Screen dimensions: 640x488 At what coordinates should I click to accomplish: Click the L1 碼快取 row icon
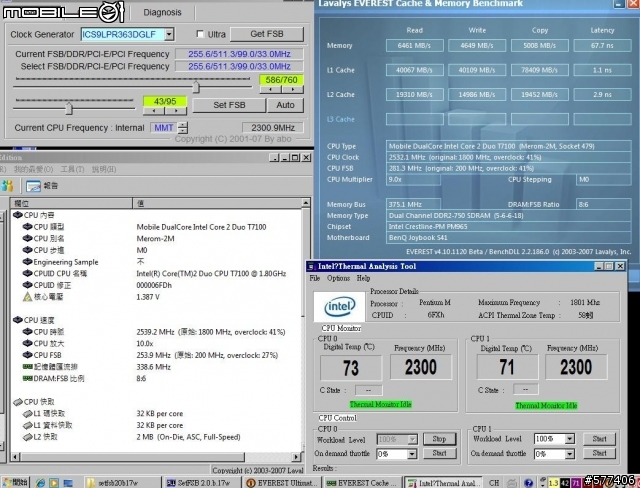click(x=27, y=414)
